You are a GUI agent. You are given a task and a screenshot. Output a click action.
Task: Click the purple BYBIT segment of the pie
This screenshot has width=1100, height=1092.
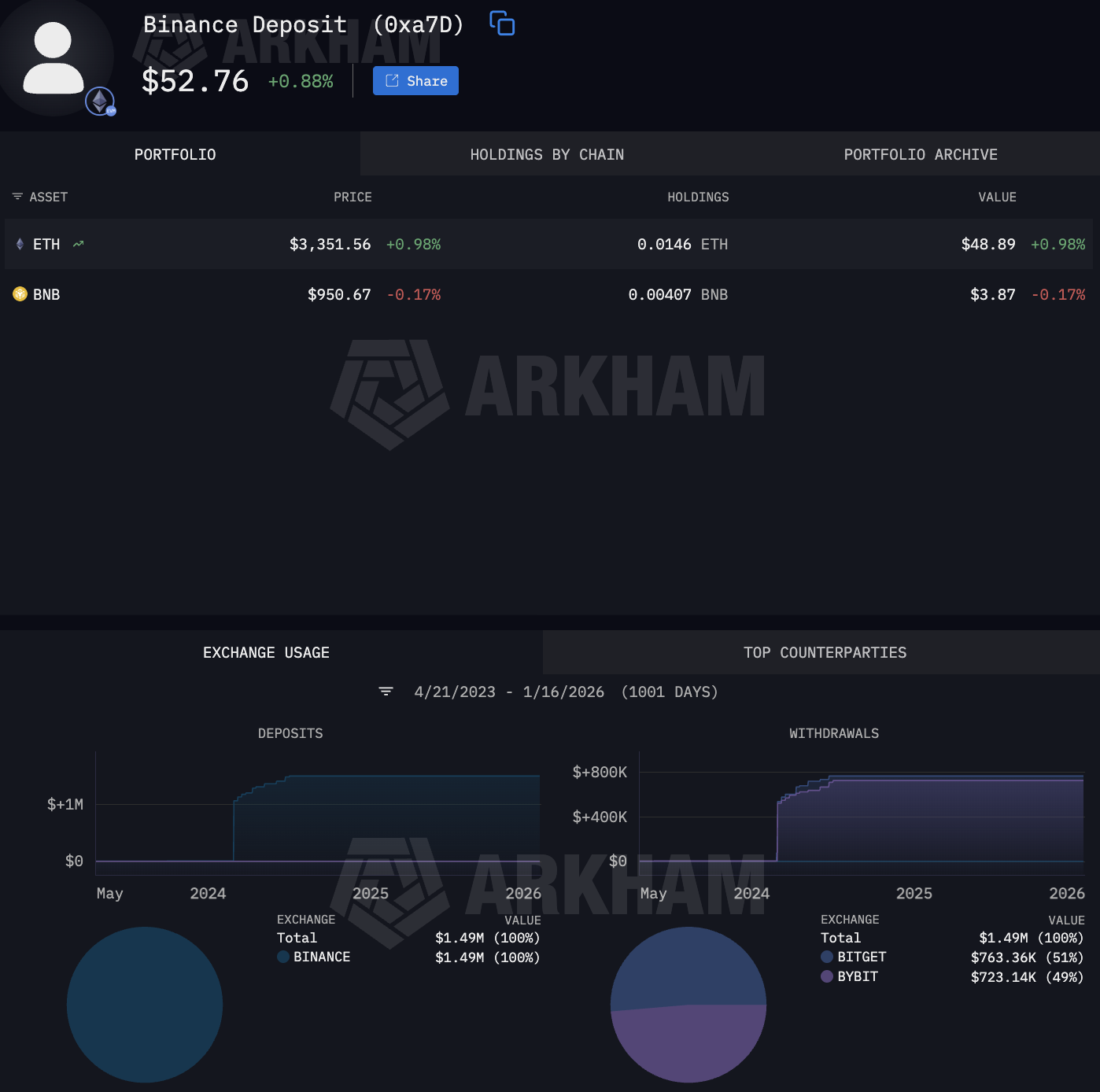[688, 1046]
